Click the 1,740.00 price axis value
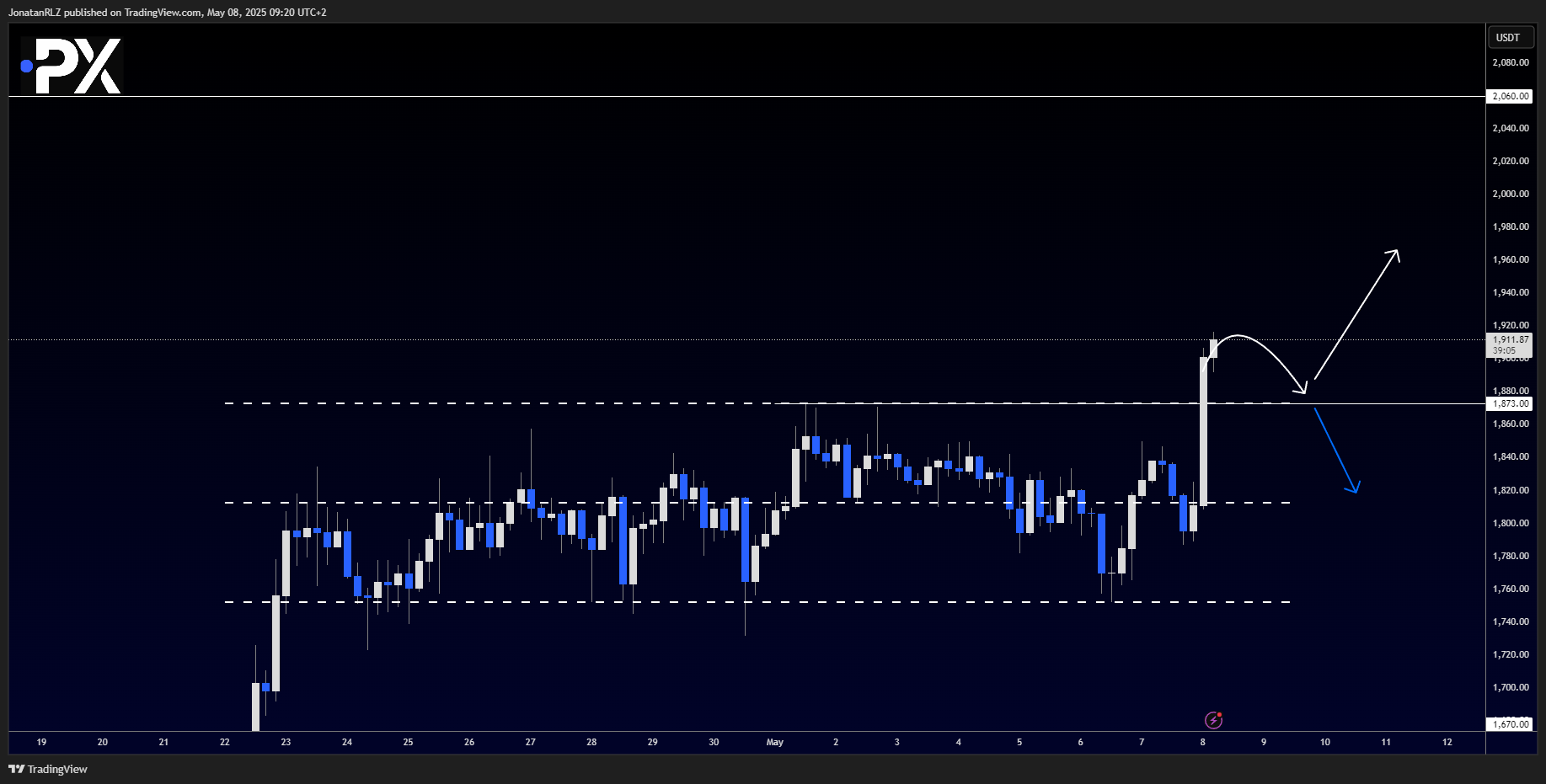Screen dimensions: 1546x784 pos(1511,621)
